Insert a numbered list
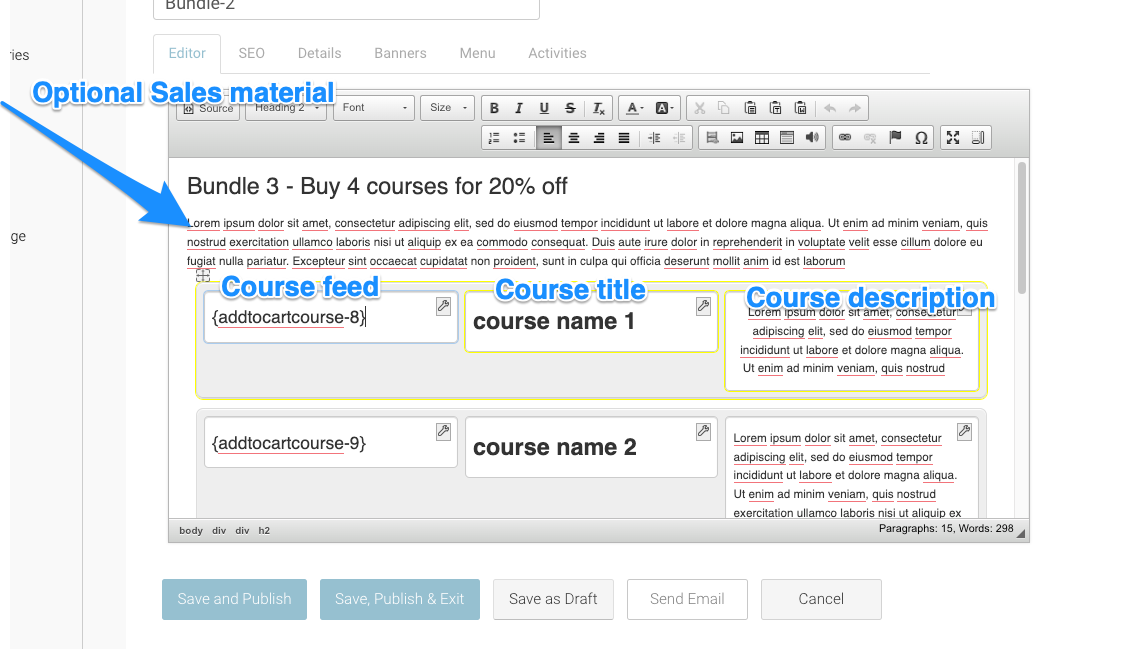The image size is (1144, 649). 494,138
